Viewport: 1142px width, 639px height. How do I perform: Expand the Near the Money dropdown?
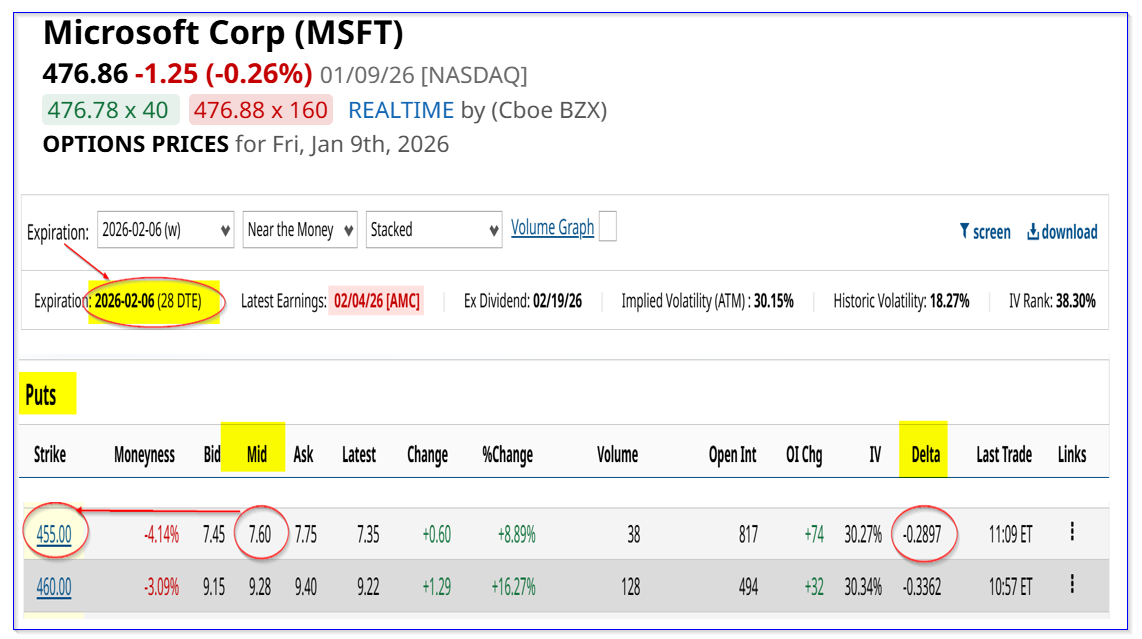(301, 230)
